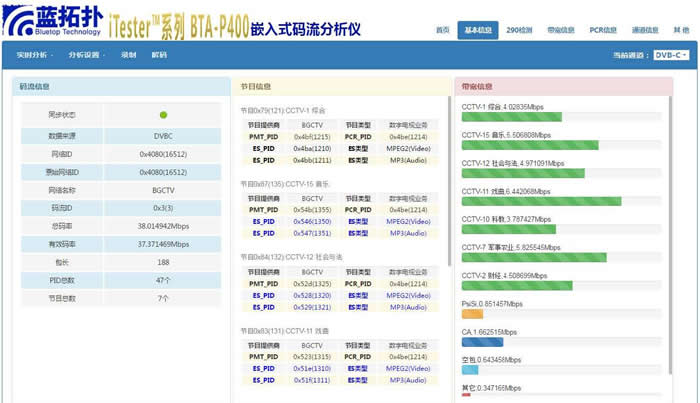Expand the 实时分析 dropdown menu

click(35, 55)
